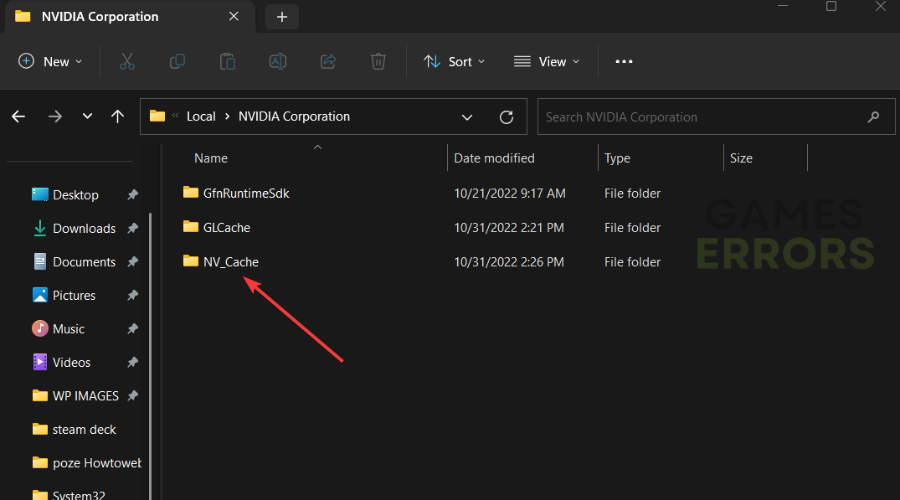This screenshot has height=500, width=900.
Task: Navigate back to previous folder
Action: tap(18, 117)
